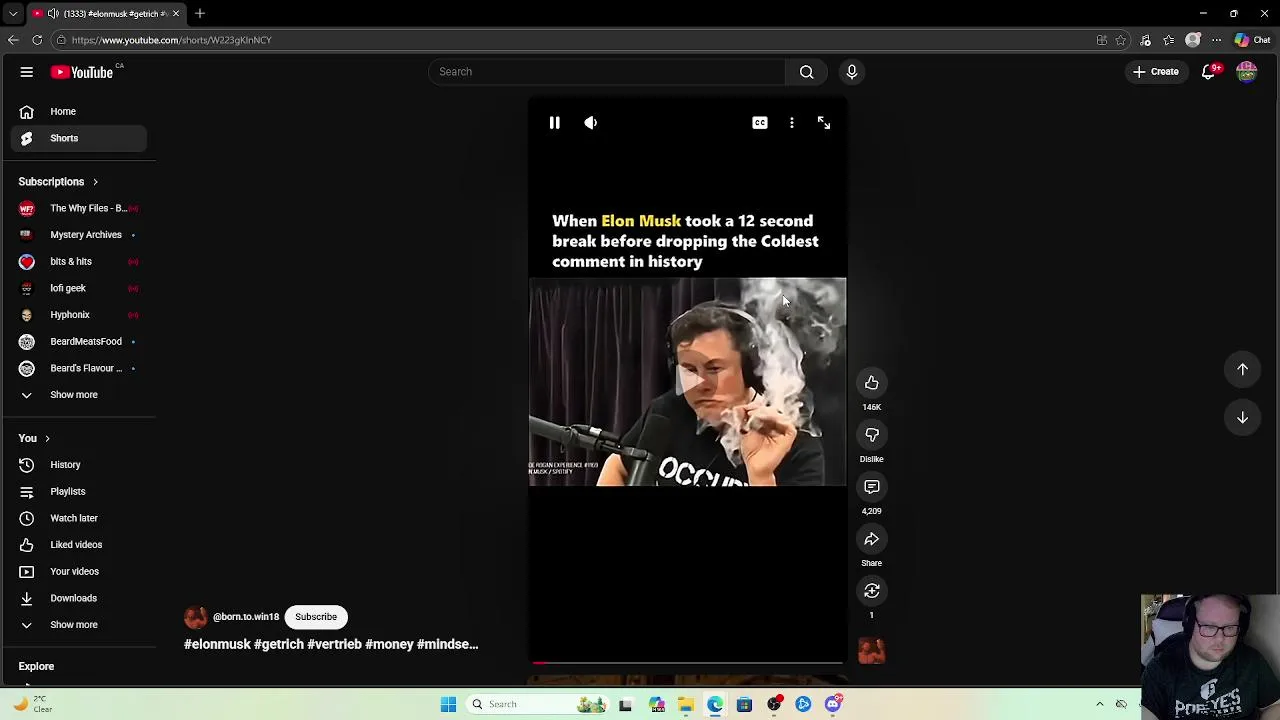
Task: Open lofi geek channel
Action: 79,288
